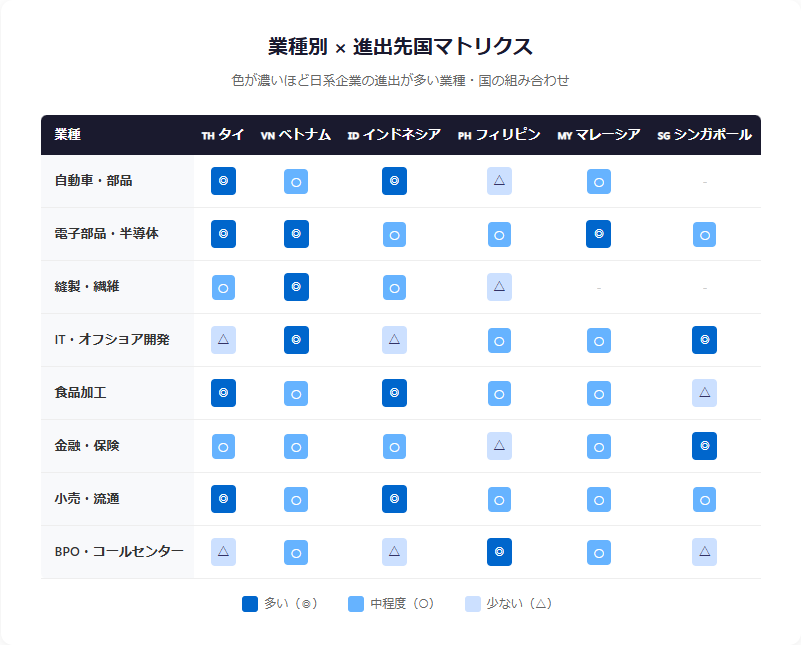
Task: Click the dash cell for 自動車・部品 in シンガポール
Action: tap(704, 181)
